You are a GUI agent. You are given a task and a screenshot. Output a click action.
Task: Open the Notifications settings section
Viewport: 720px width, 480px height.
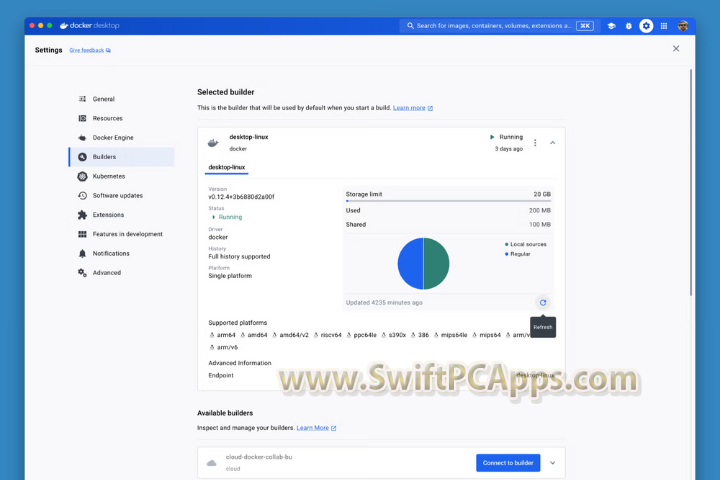pyautogui.click(x=122, y=253)
